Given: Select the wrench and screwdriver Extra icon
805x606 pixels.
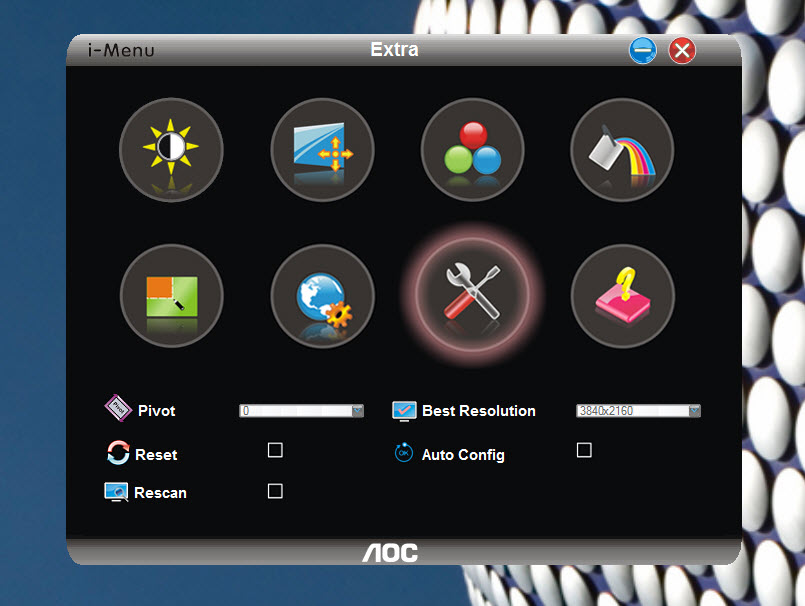Looking at the screenshot, I should click(472, 295).
